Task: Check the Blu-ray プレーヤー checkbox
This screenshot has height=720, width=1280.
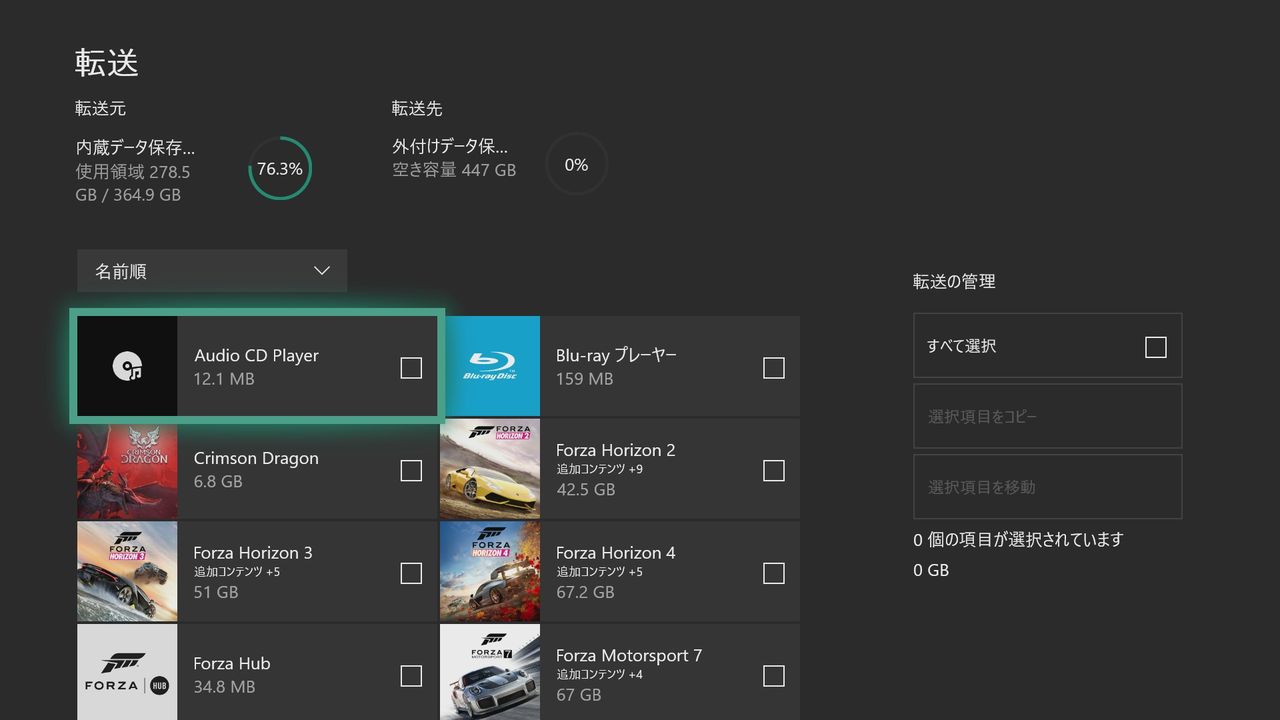Action: [x=774, y=368]
